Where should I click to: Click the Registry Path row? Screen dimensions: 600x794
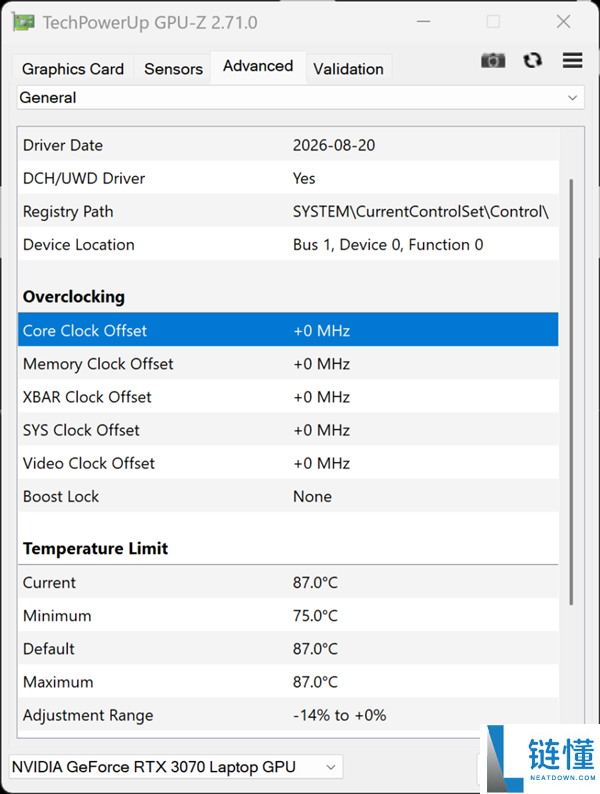click(288, 211)
